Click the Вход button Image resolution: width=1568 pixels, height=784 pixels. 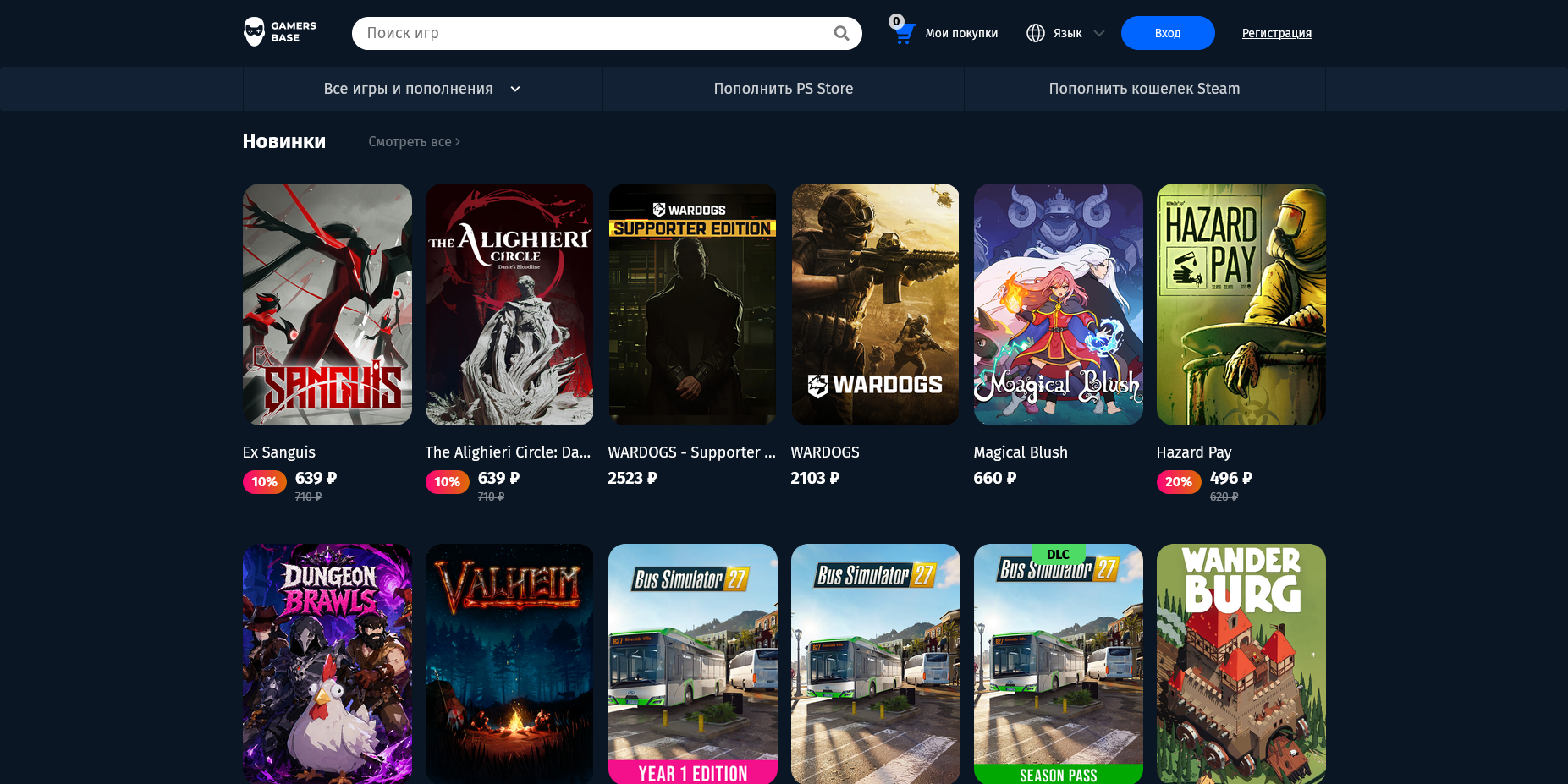point(1168,33)
